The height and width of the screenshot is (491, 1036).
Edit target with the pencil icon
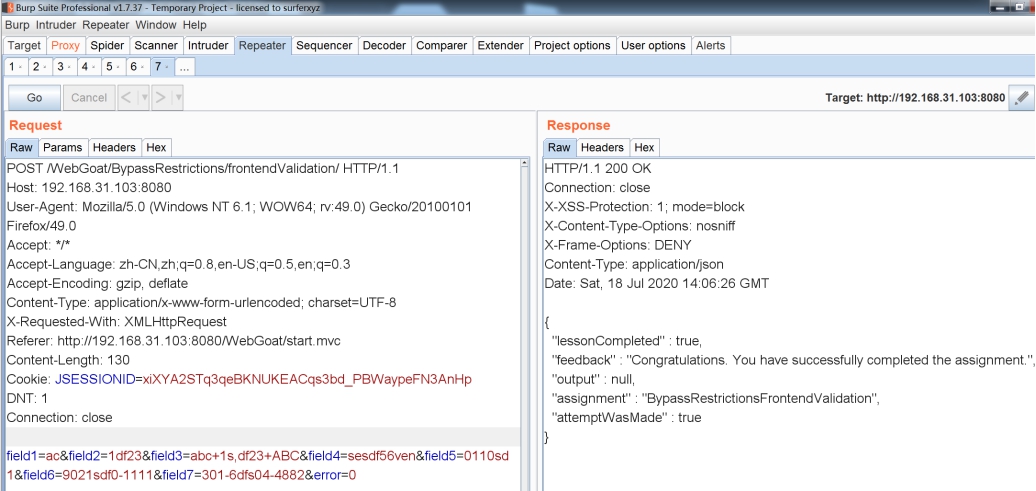coord(1021,97)
